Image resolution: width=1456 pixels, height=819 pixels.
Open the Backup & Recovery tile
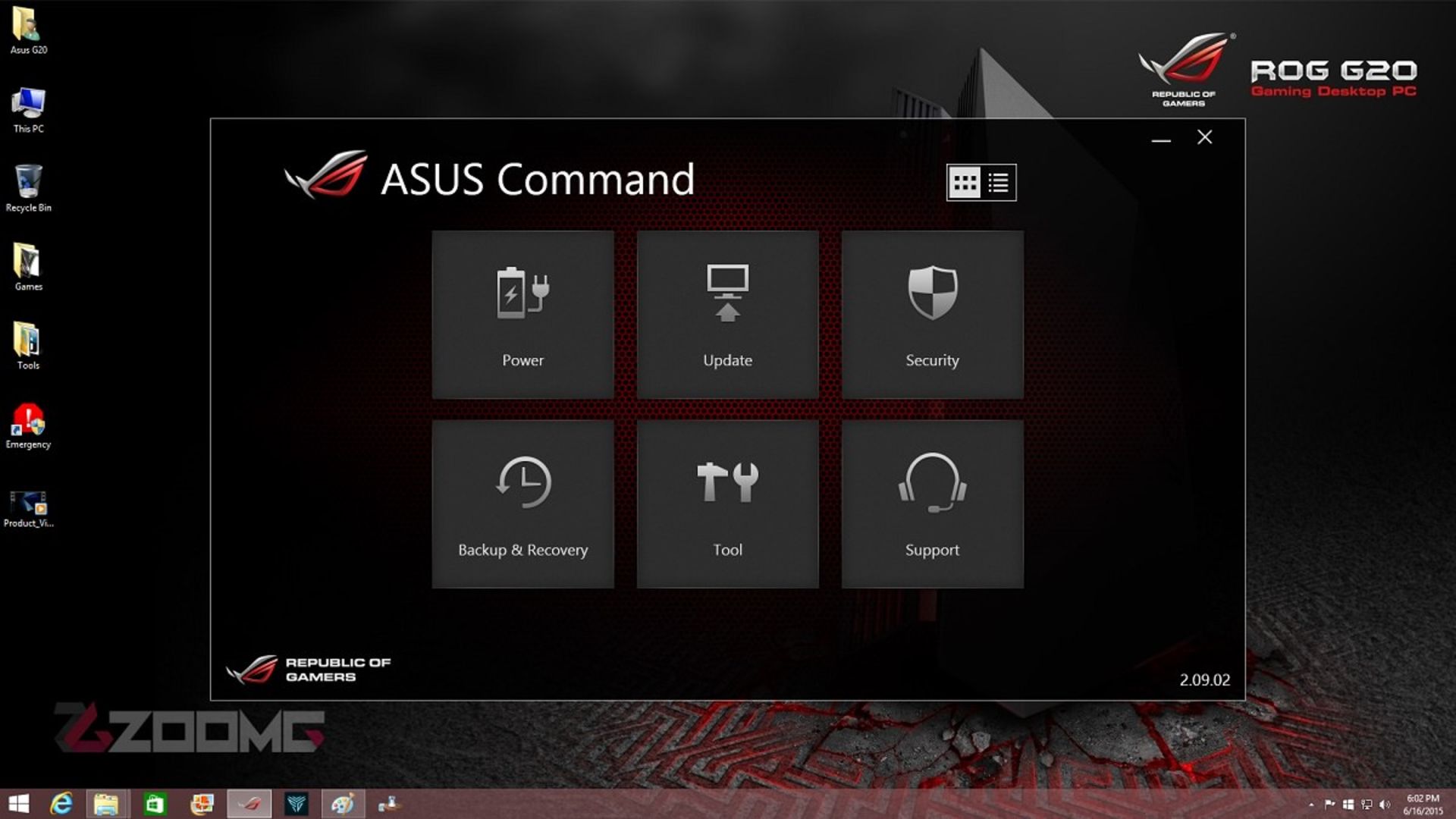tap(522, 504)
